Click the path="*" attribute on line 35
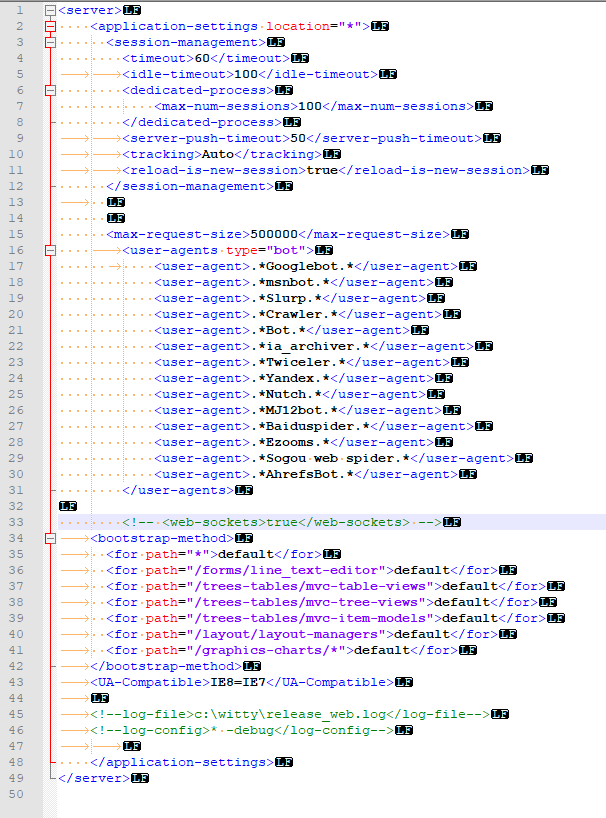 click(178, 554)
